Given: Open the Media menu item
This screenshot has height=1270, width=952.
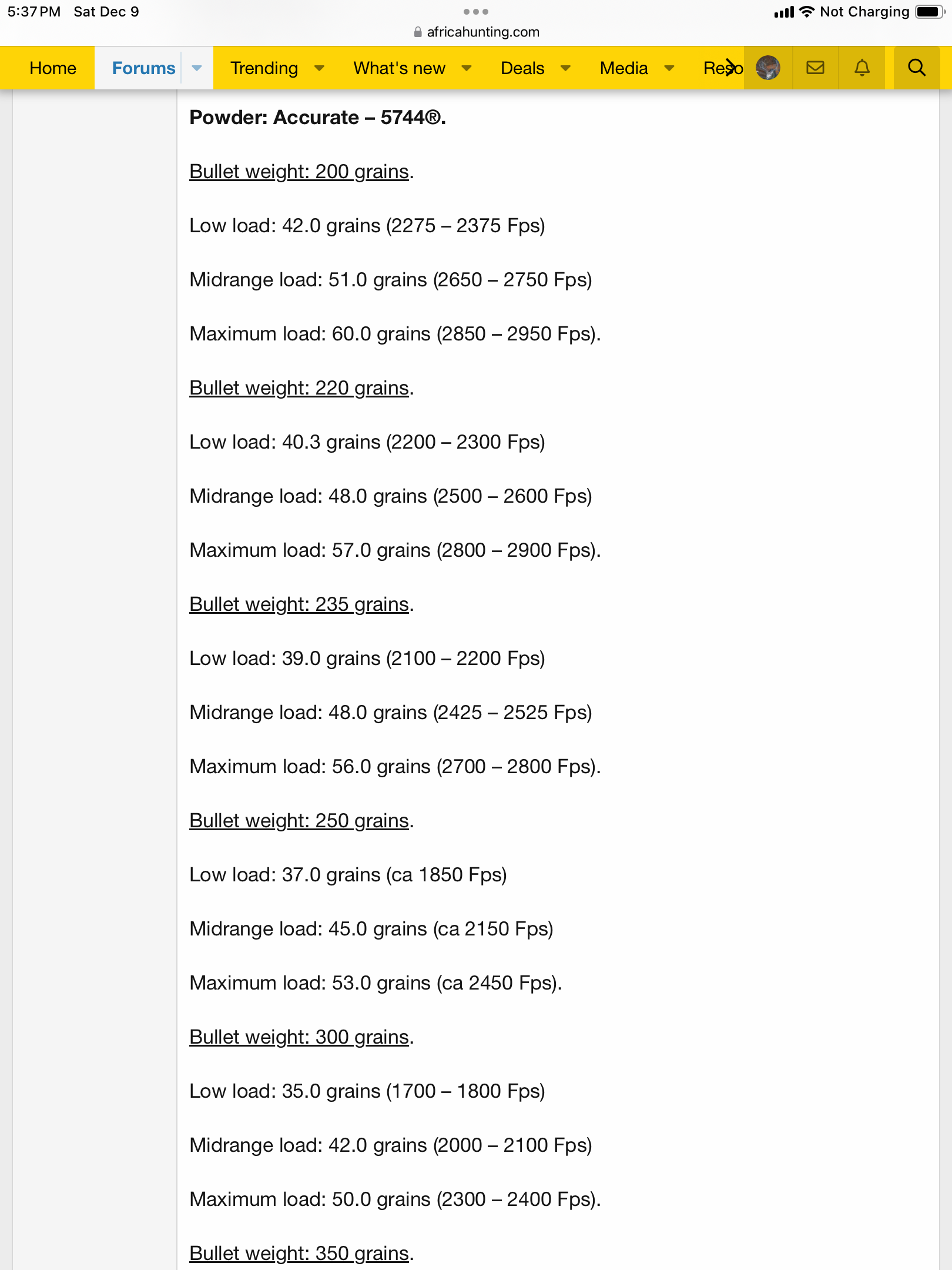Looking at the screenshot, I should 624,68.
